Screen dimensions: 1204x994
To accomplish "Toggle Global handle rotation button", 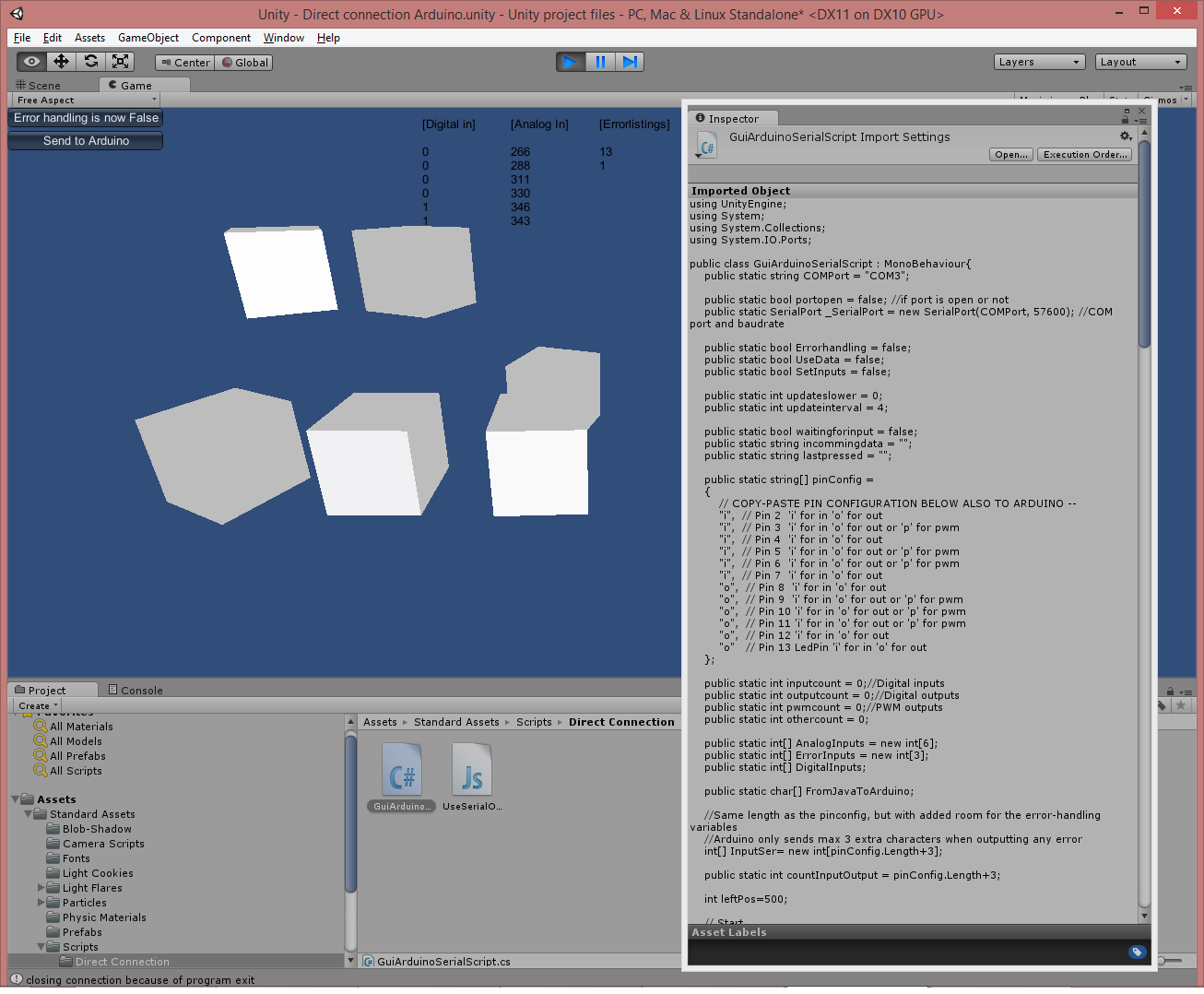I will pos(243,63).
